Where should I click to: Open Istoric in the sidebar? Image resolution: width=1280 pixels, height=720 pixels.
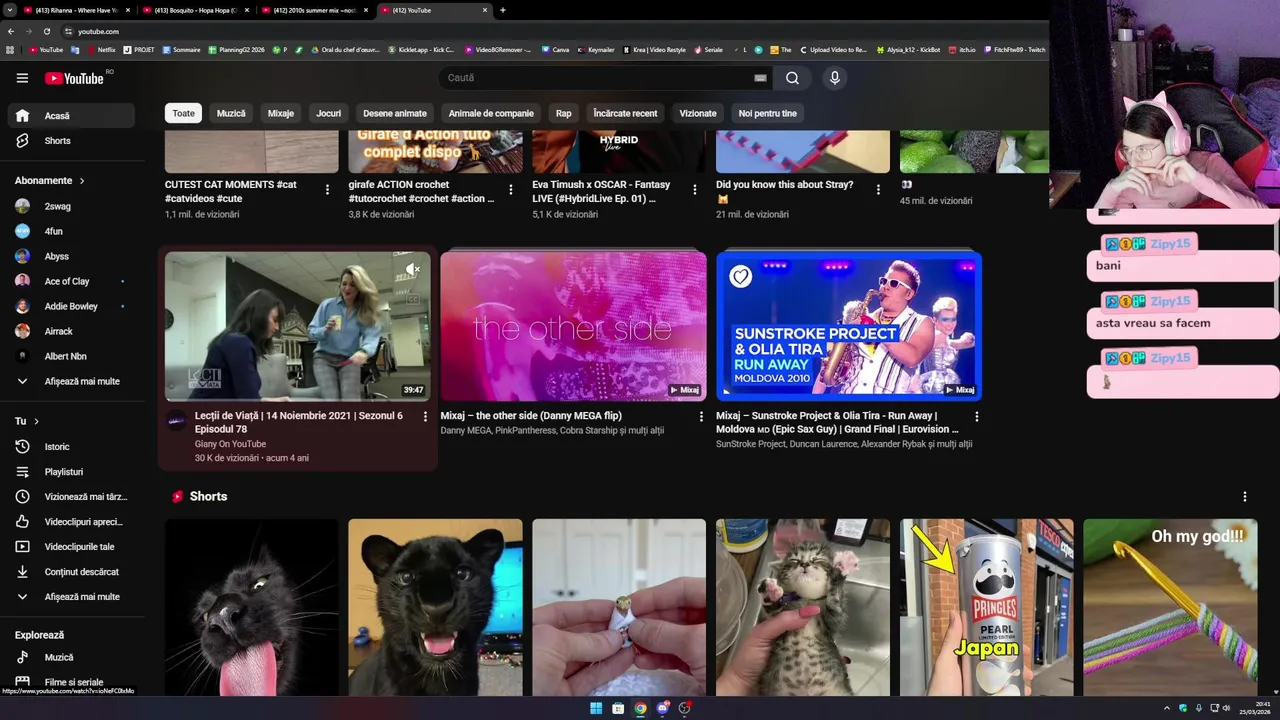pos(70,447)
